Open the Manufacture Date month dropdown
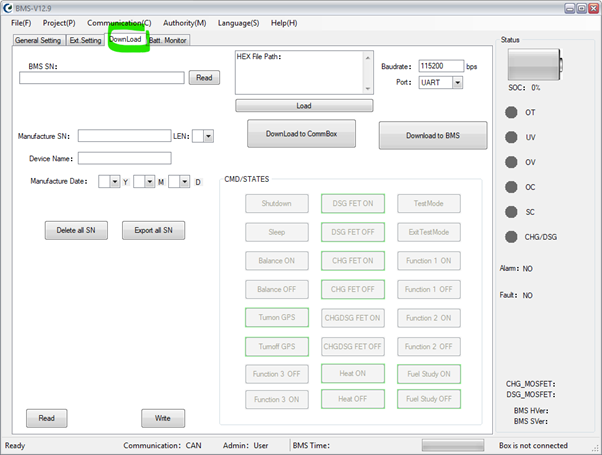The image size is (602, 455). [x=150, y=181]
